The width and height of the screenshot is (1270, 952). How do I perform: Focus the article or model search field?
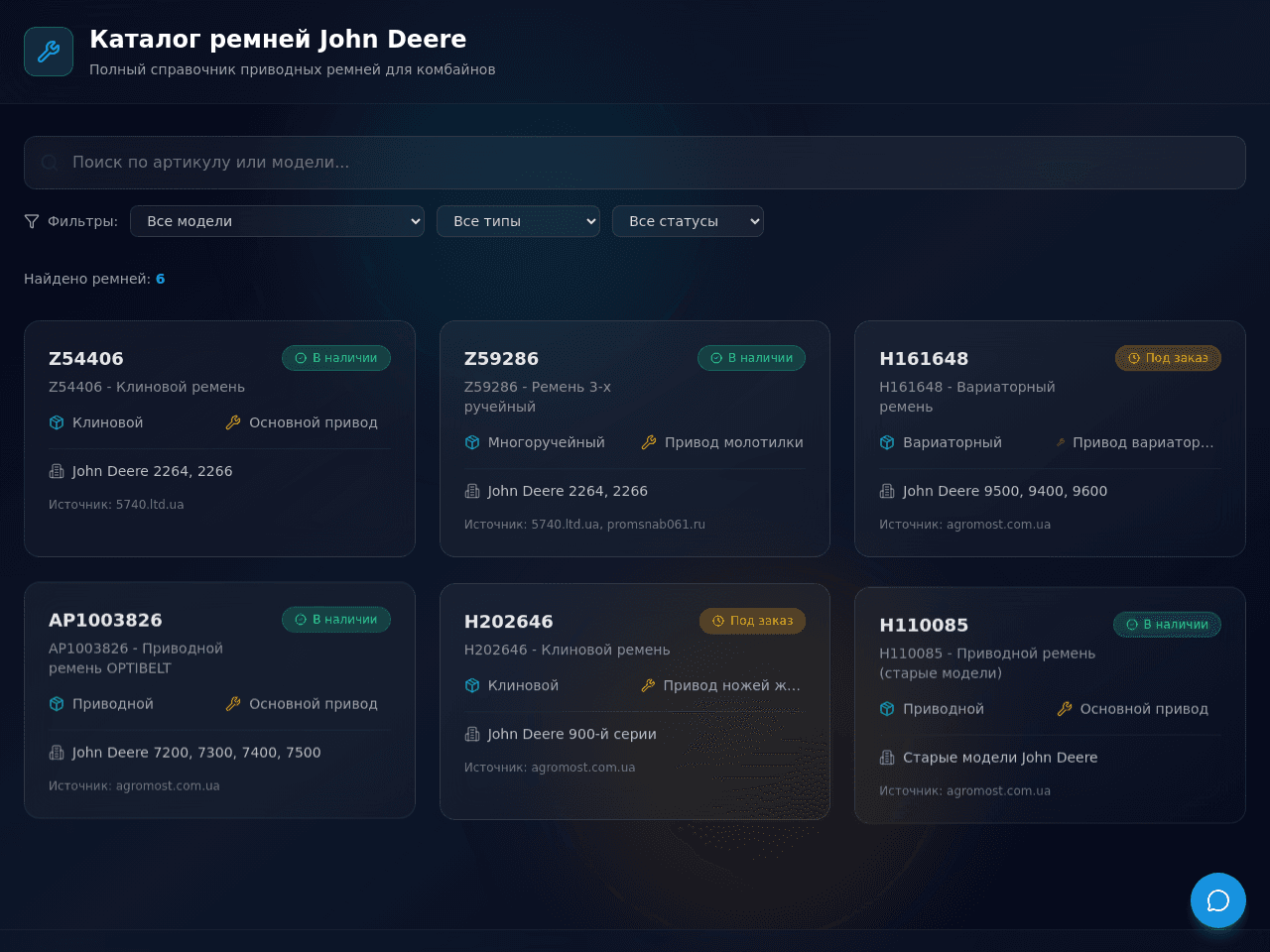(x=635, y=163)
